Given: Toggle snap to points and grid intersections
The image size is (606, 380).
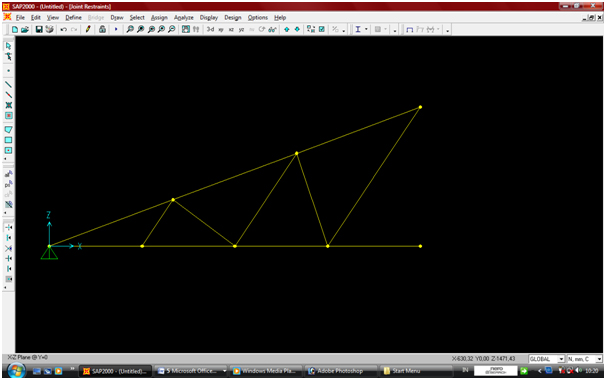Looking at the screenshot, I should (x=8, y=227).
